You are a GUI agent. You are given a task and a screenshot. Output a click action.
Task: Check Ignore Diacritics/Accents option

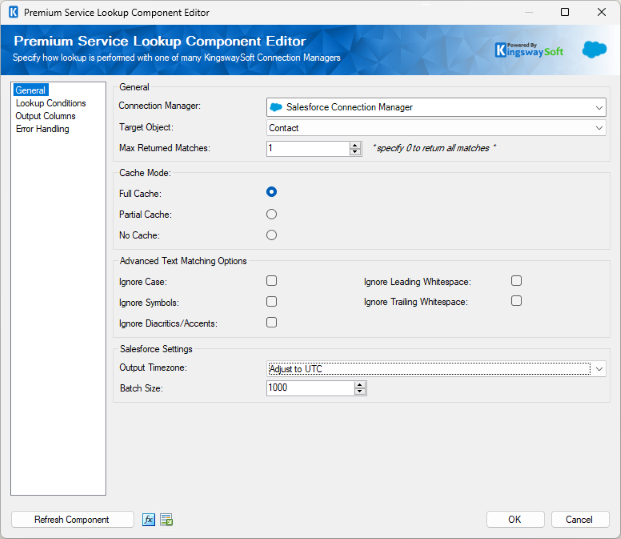pyautogui.click(x=271, y=322)
